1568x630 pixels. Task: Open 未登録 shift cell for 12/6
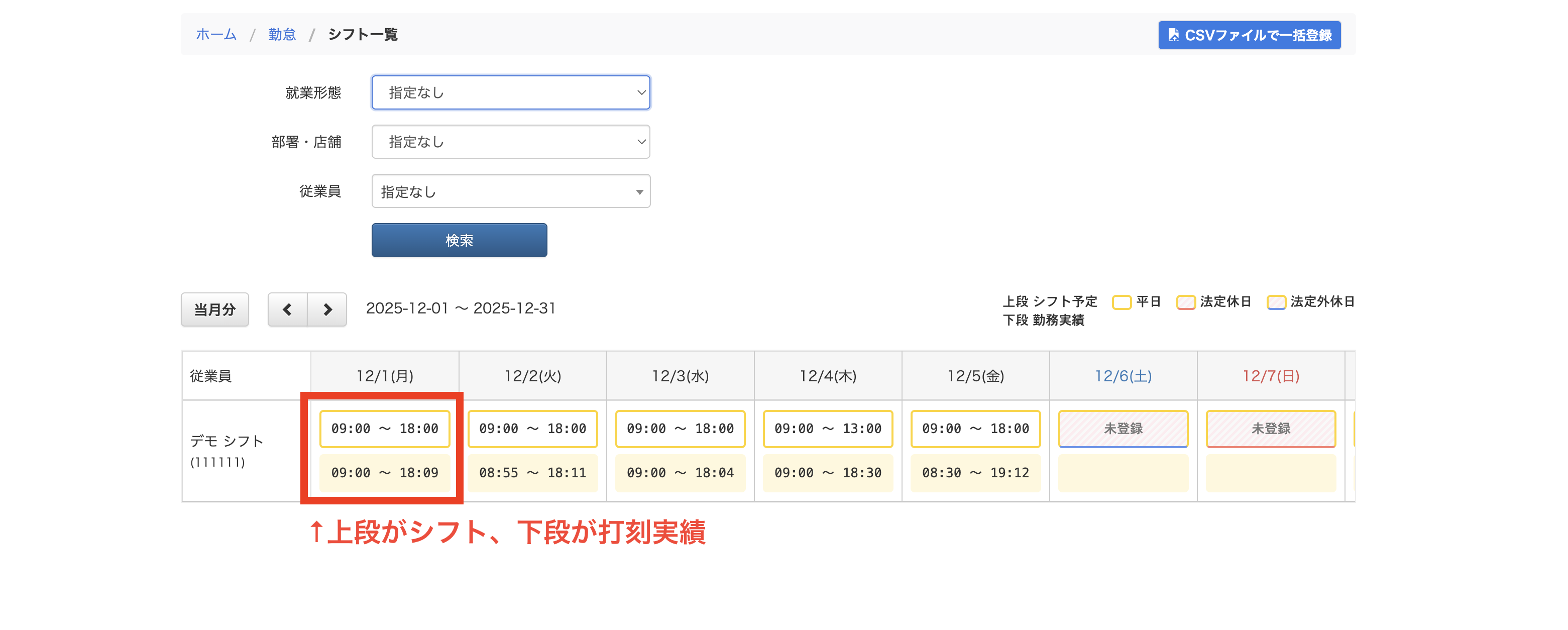(1124, 429)
